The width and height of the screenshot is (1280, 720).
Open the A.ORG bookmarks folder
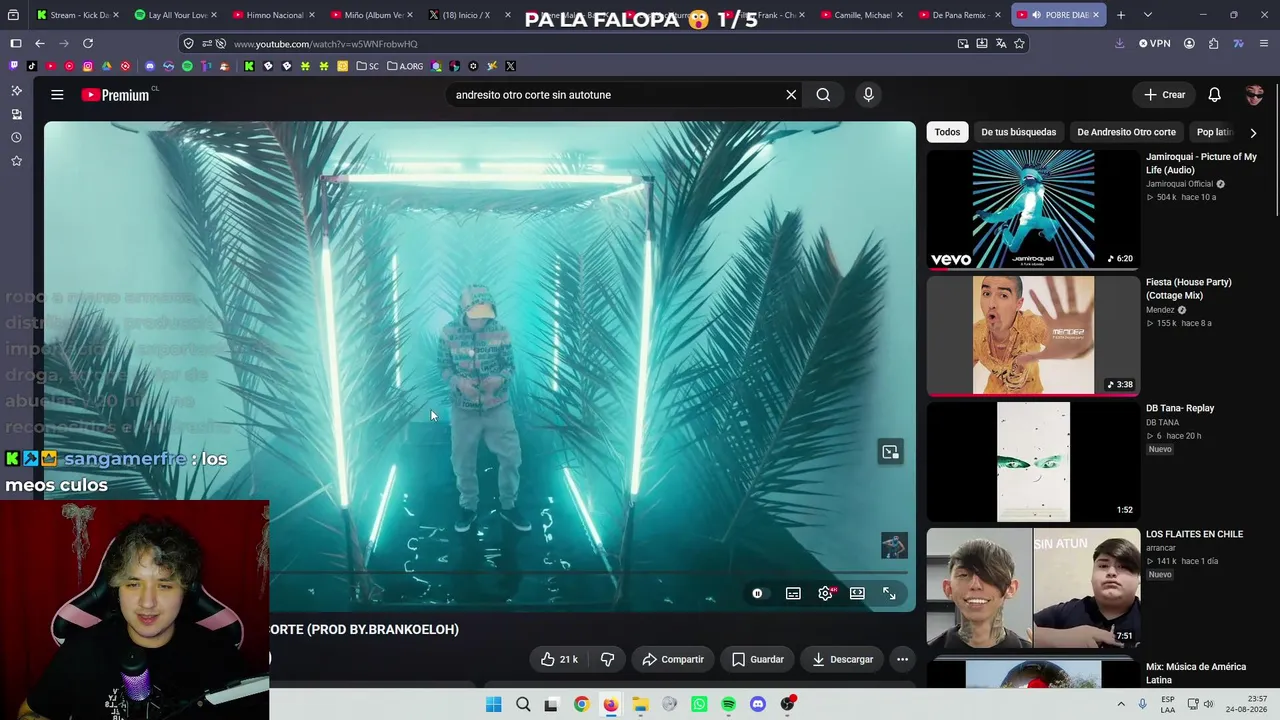coord(405,66)
